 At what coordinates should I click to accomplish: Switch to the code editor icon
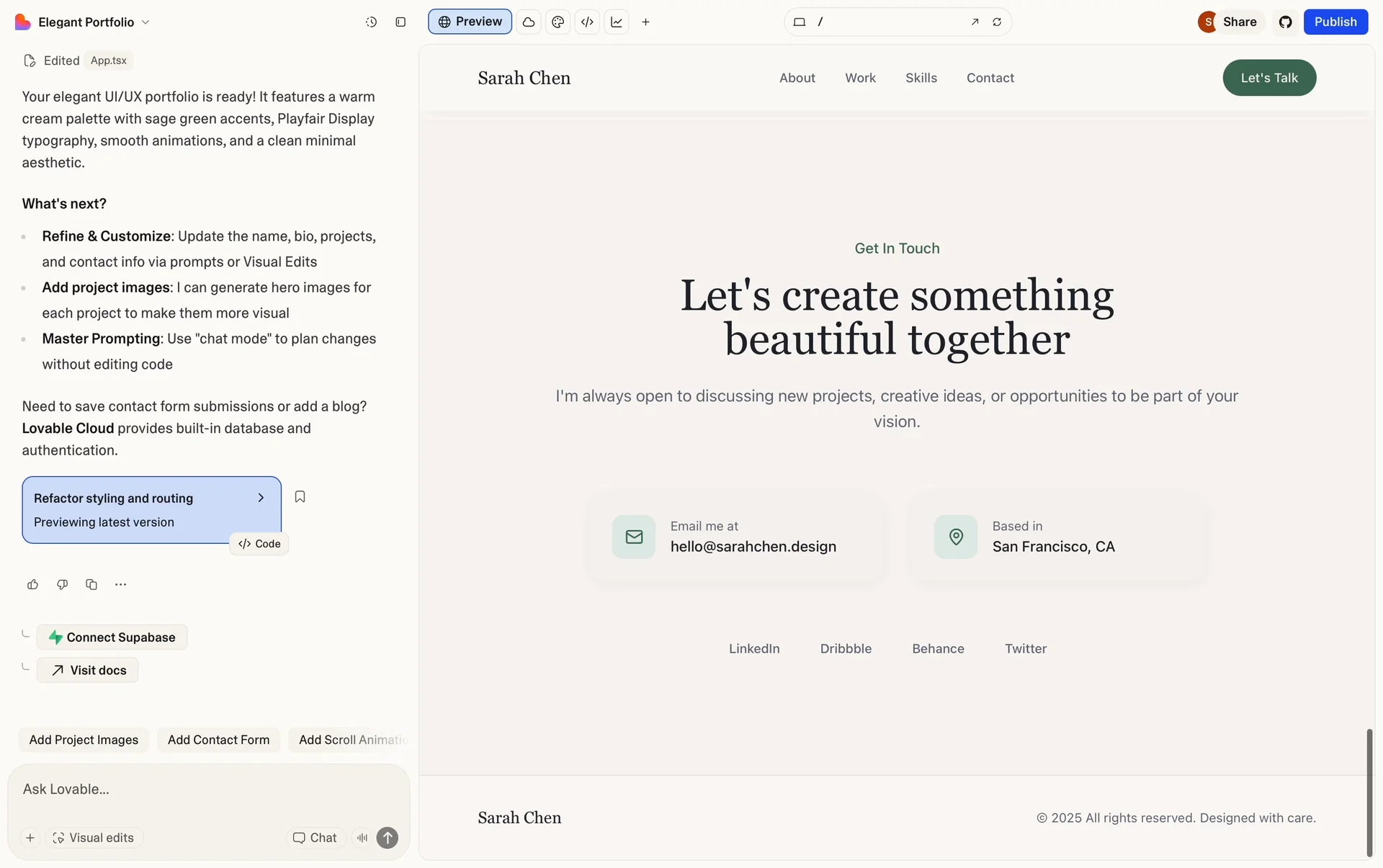pyautogui.click(x=587, y=22)
